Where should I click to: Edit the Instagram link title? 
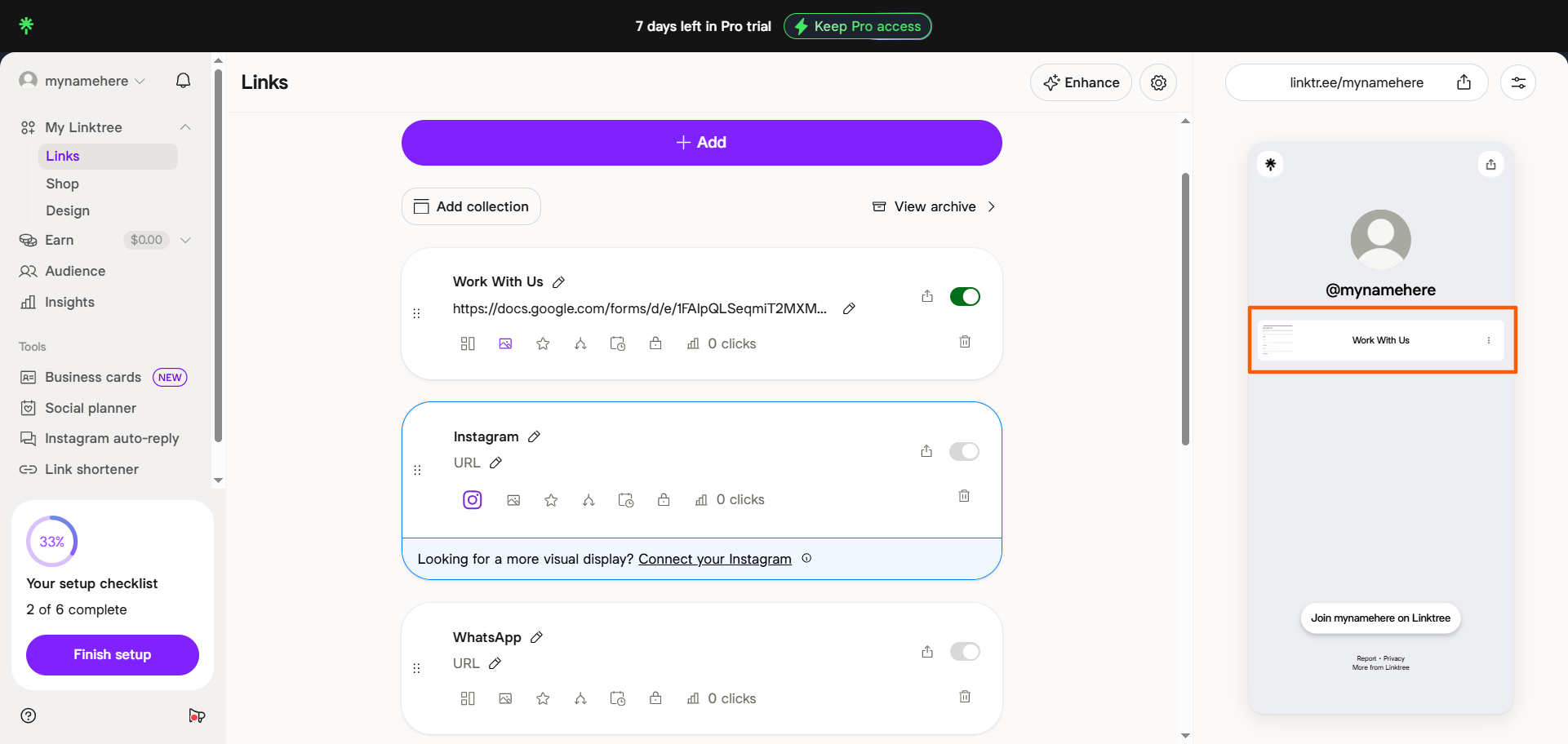[534, 436]
